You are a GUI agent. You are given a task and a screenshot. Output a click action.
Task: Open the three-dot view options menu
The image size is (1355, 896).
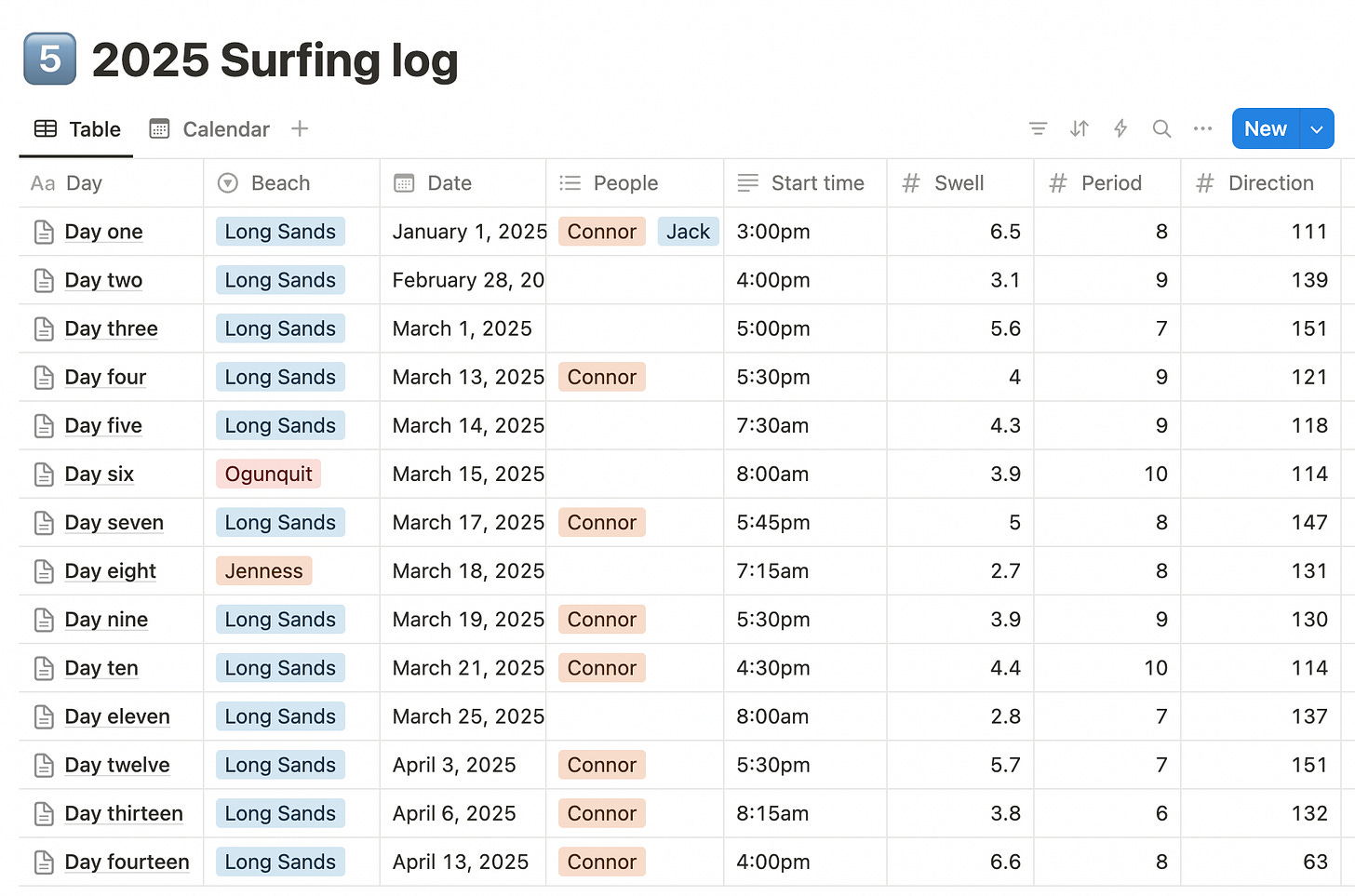click(1202, 128)
